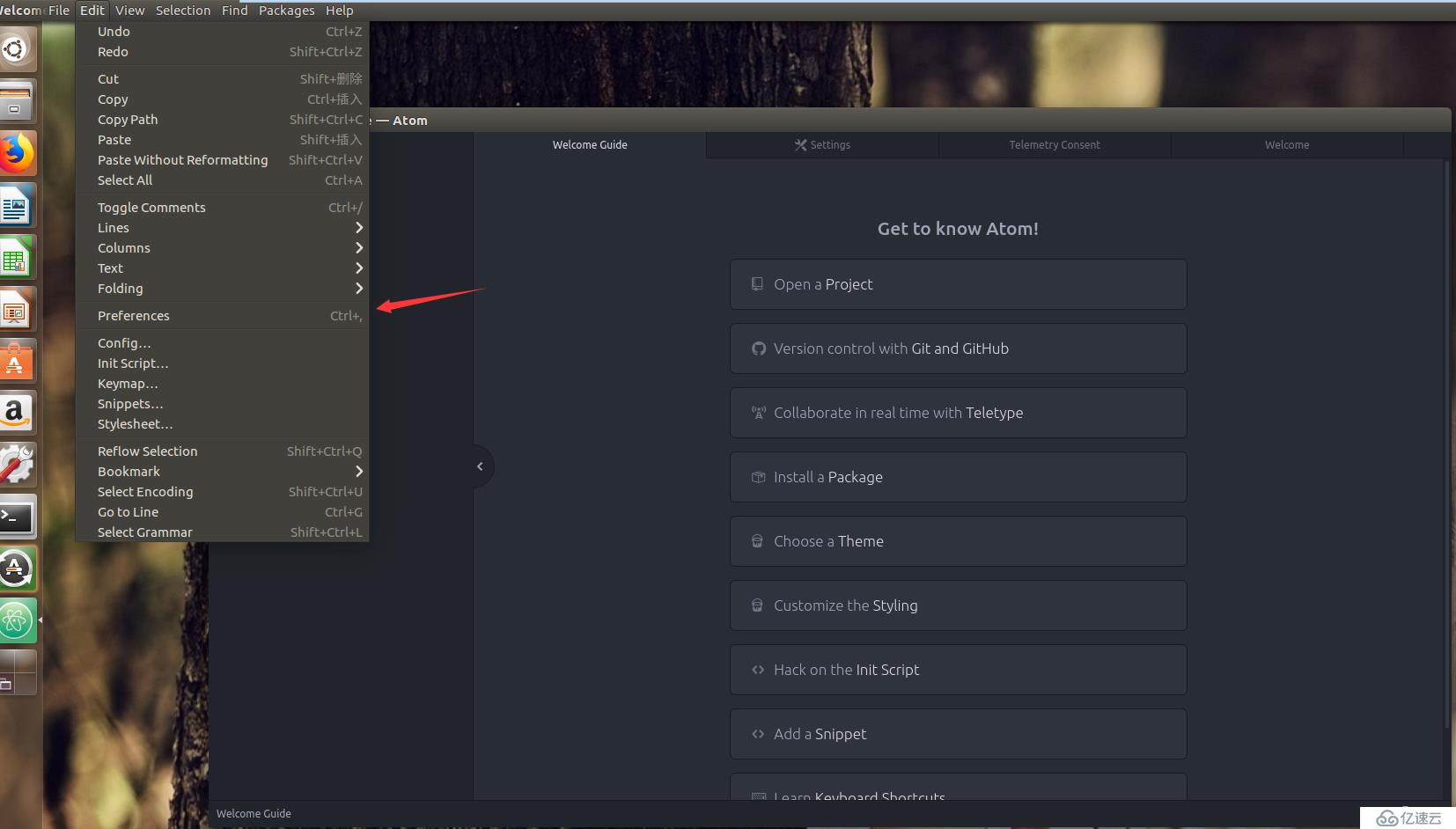Click Welcome Guide status bar label
Image resolution: width=1456 pixels, height=829 pixels.
(x=254, y=814)
